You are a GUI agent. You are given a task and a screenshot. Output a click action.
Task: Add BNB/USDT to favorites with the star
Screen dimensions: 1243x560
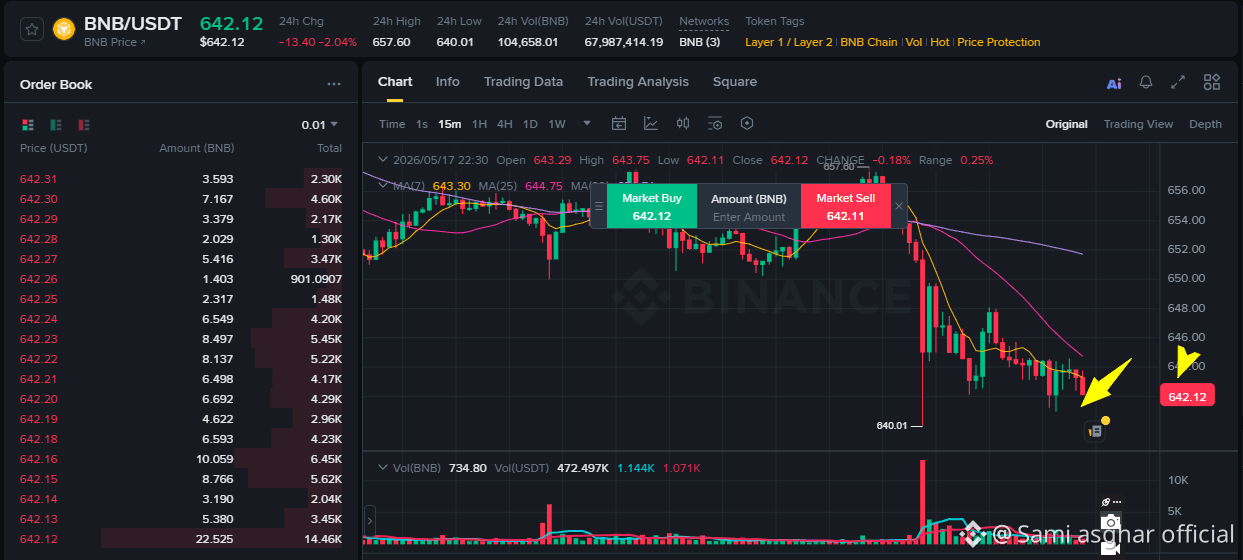pos(33,29)
